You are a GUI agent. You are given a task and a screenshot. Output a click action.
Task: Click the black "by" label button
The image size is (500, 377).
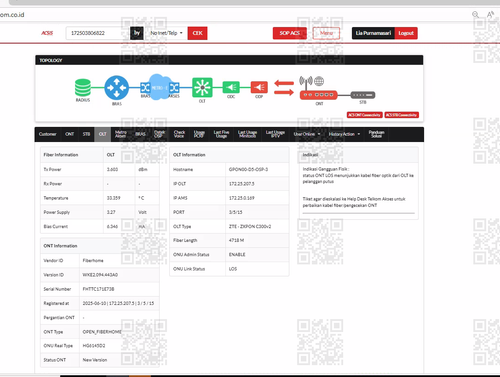point(137,33)
